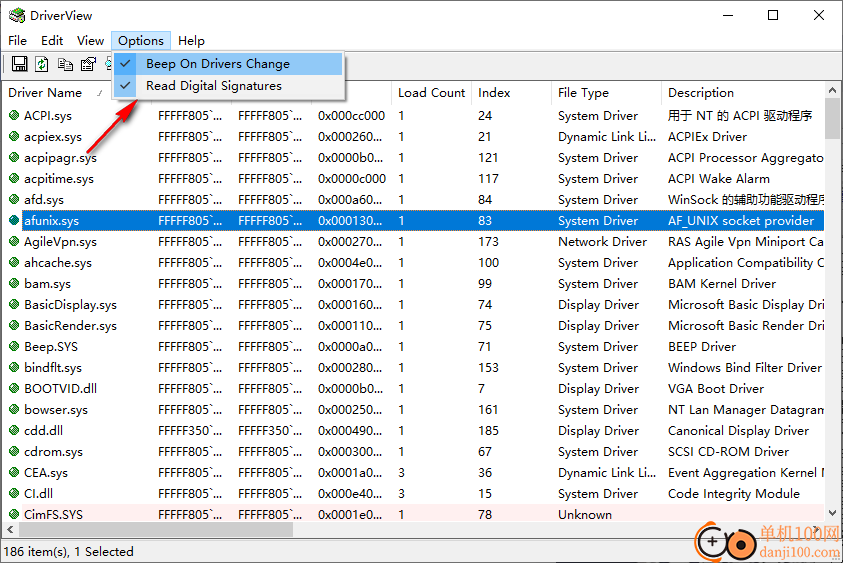Toggle Beep On Drivers Change option
This screenshot has height=563, width=843.
pyautogui.click(x=228, y=63)
